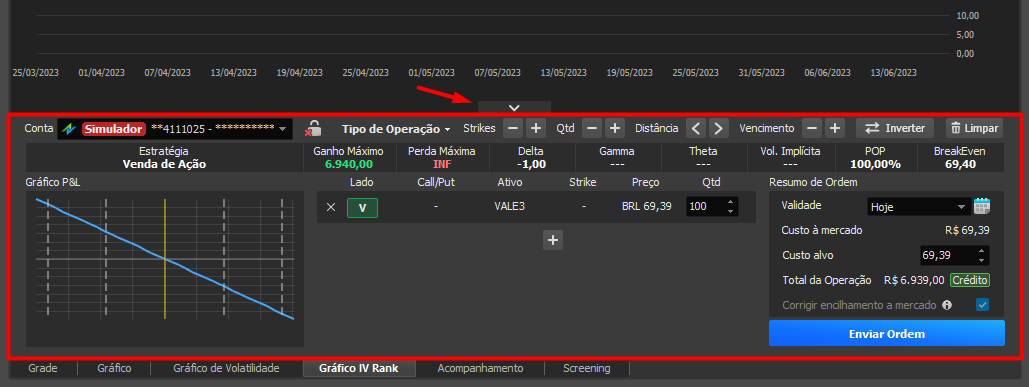Click the info icon beside Corrigir encilhamento

(x=947, y=305)
